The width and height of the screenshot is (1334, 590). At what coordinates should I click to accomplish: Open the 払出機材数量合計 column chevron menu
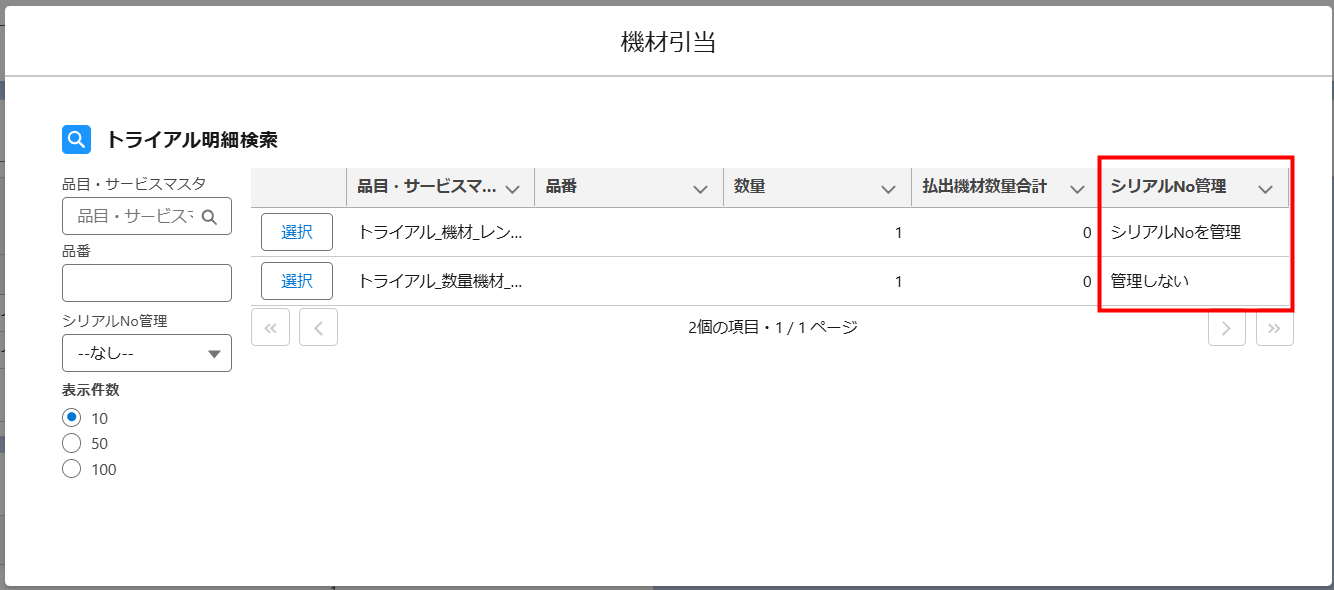[x=1077, y=188]
